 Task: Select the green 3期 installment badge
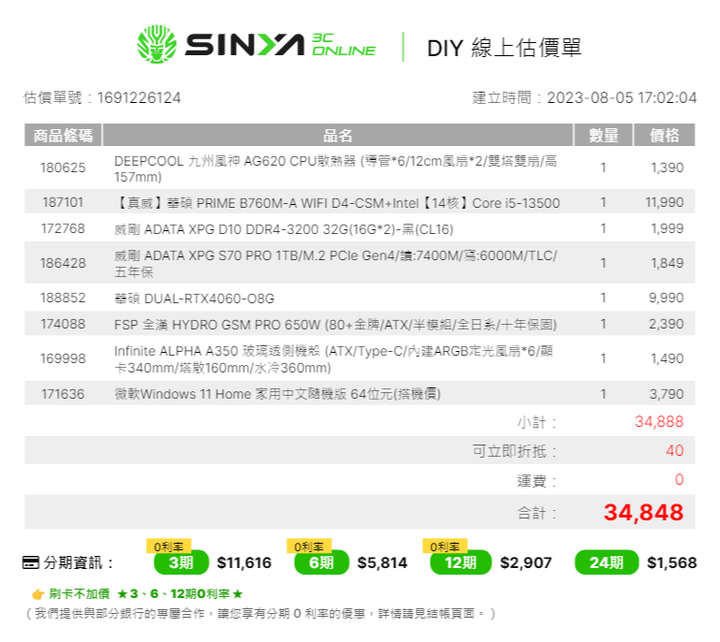click(181, 563)
